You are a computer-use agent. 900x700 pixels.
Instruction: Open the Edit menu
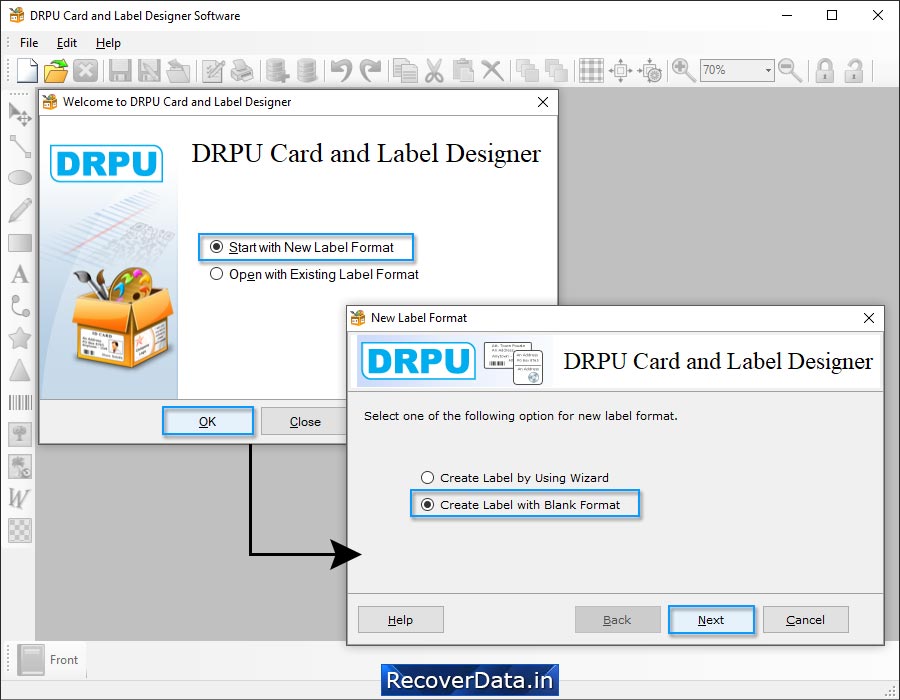pos(67,43)
